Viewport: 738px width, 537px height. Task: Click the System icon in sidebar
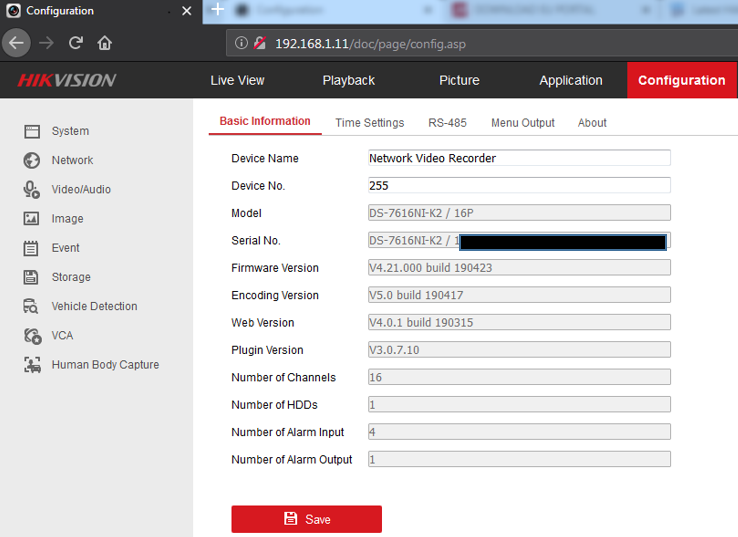pyautogui.click(x=32, y=131)
